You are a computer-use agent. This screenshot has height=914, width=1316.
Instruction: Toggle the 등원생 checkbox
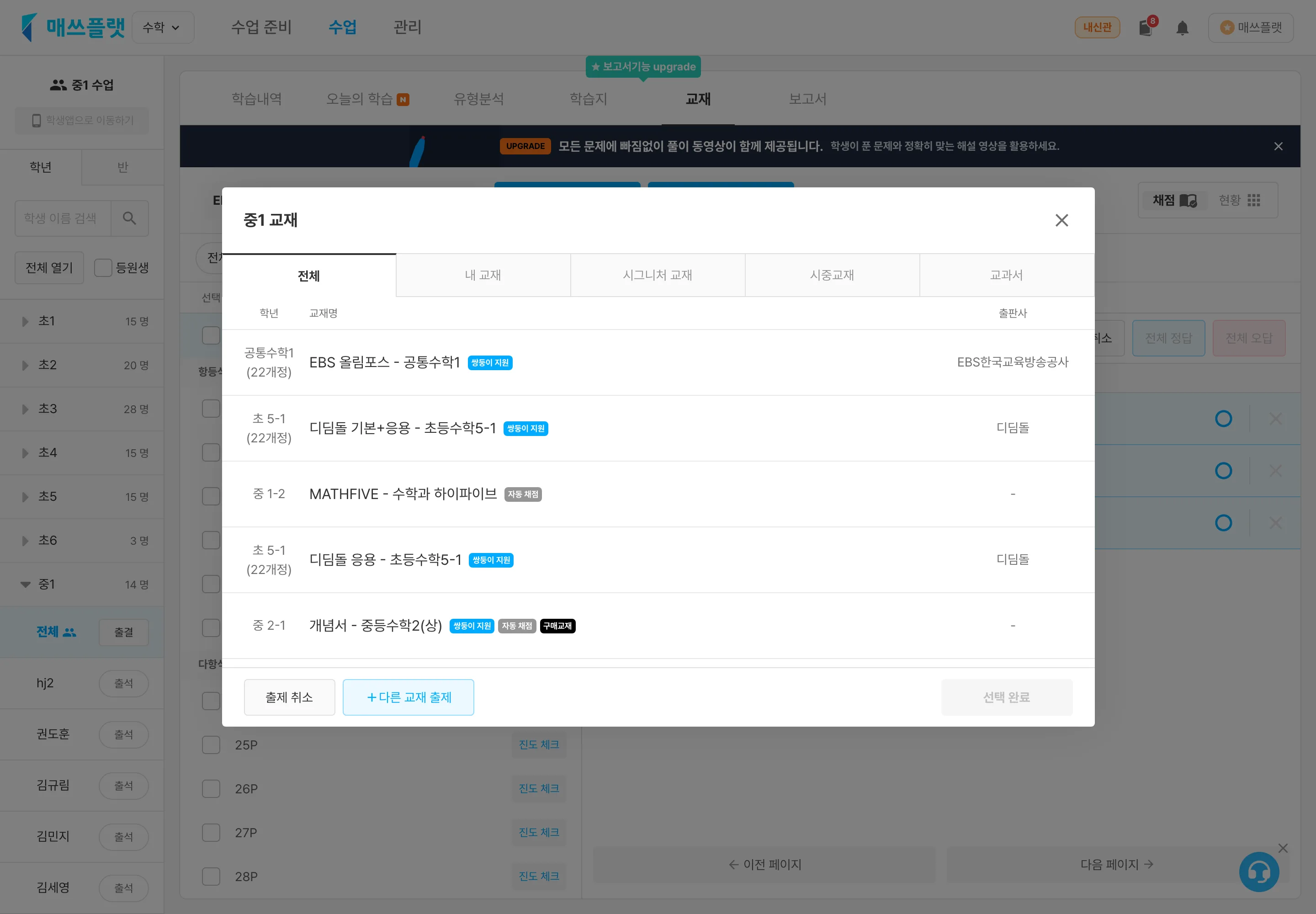tap(103, 267)
